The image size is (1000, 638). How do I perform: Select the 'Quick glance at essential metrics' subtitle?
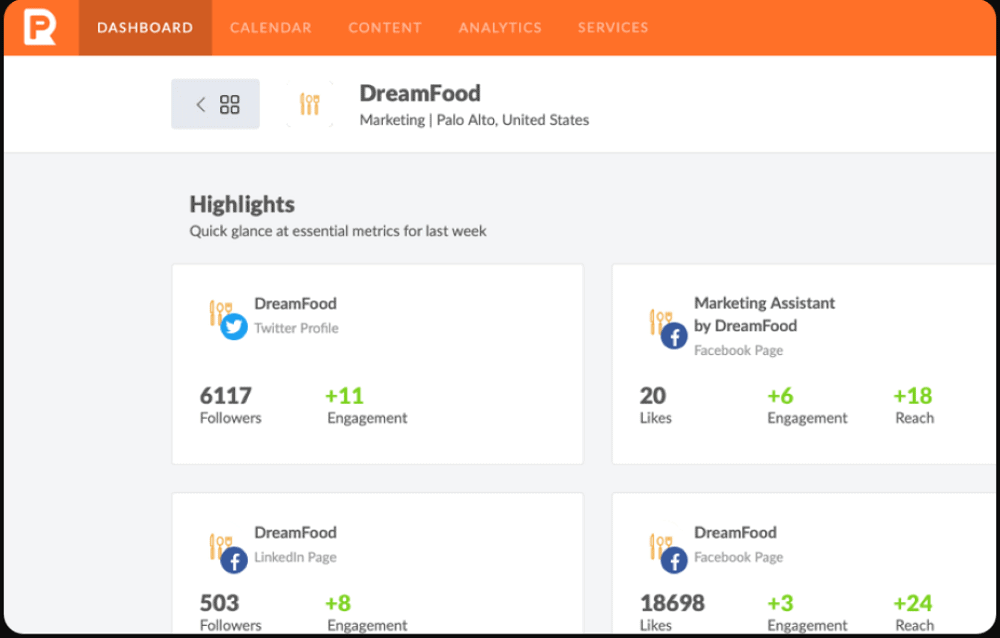click(x=338, y=231)
